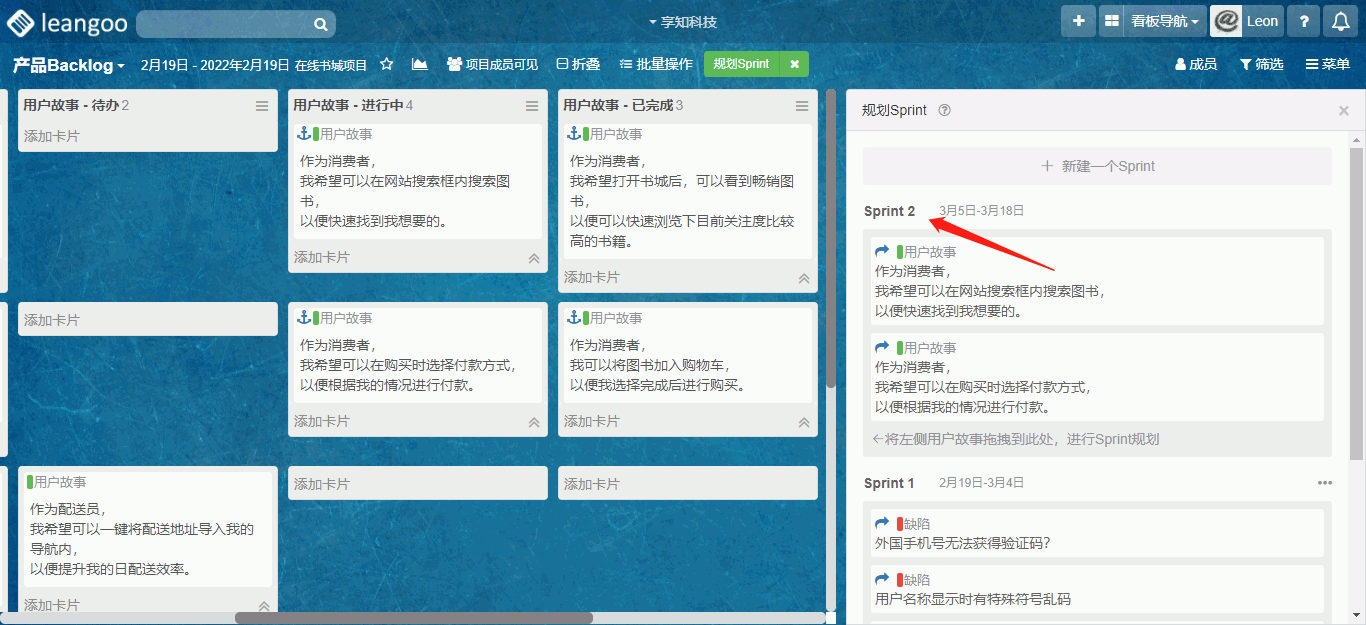The height and width of the screenshot is (625, 1366).
Task: Expand the 享知科技 organization dropdown
Action: click(x=683, y=22)
